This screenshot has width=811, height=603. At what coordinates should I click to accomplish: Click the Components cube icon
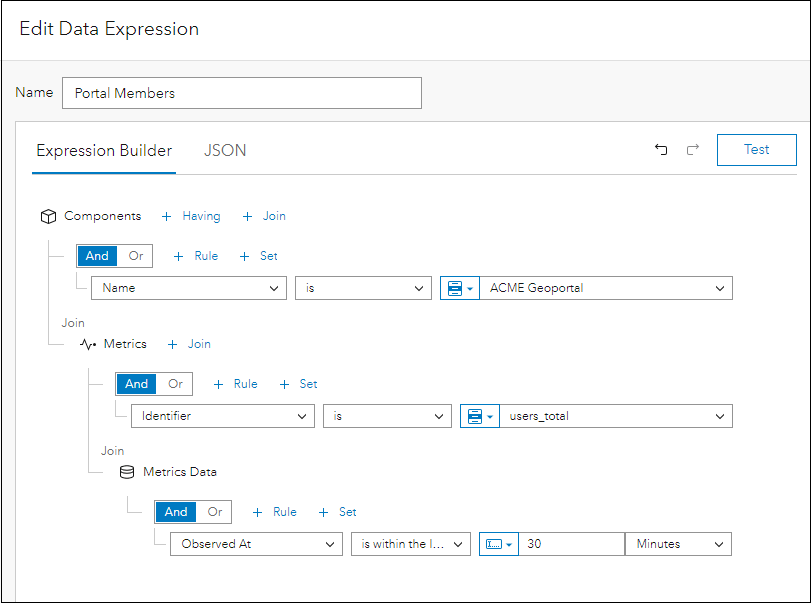[47, 216]
